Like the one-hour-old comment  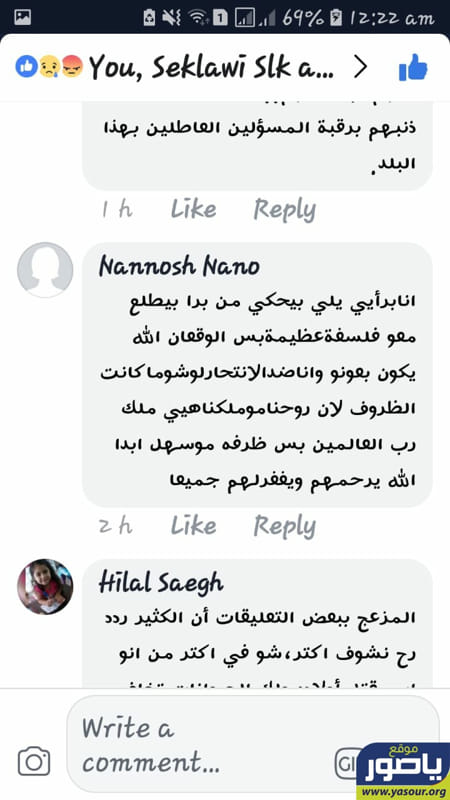[193, 208]
